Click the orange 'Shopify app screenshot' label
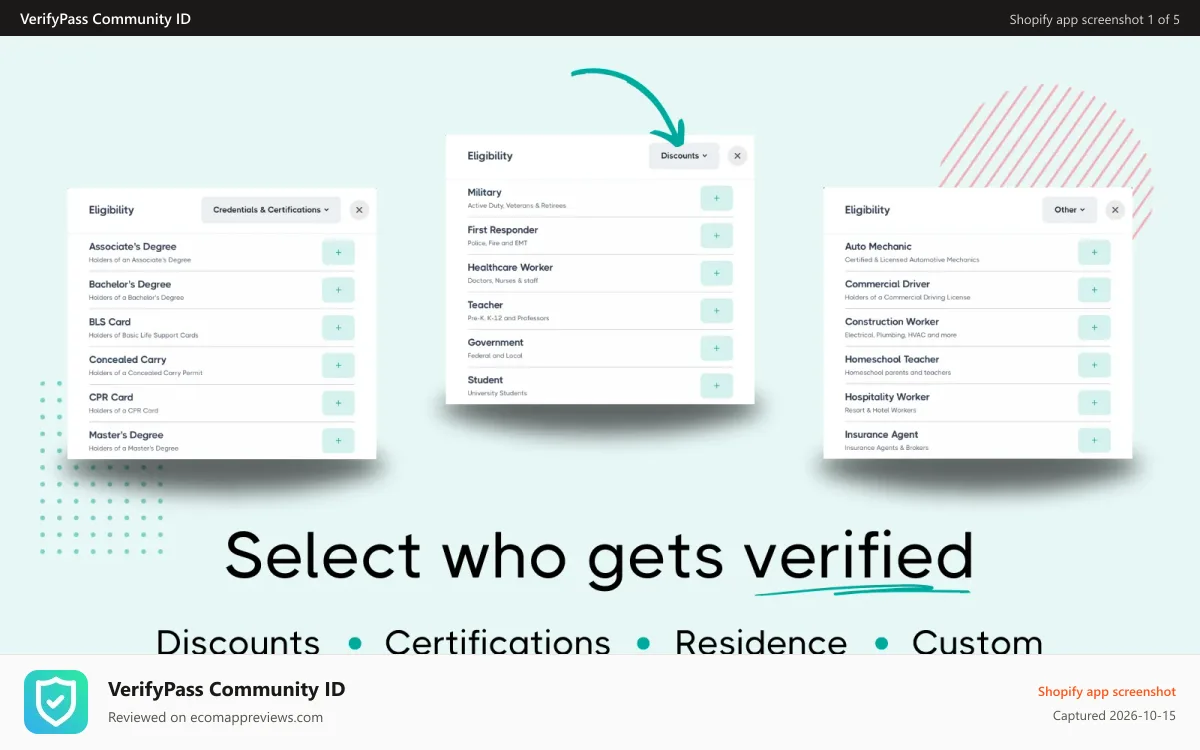This screenshot has width=1200, height=750. (x=1107, y=692)
